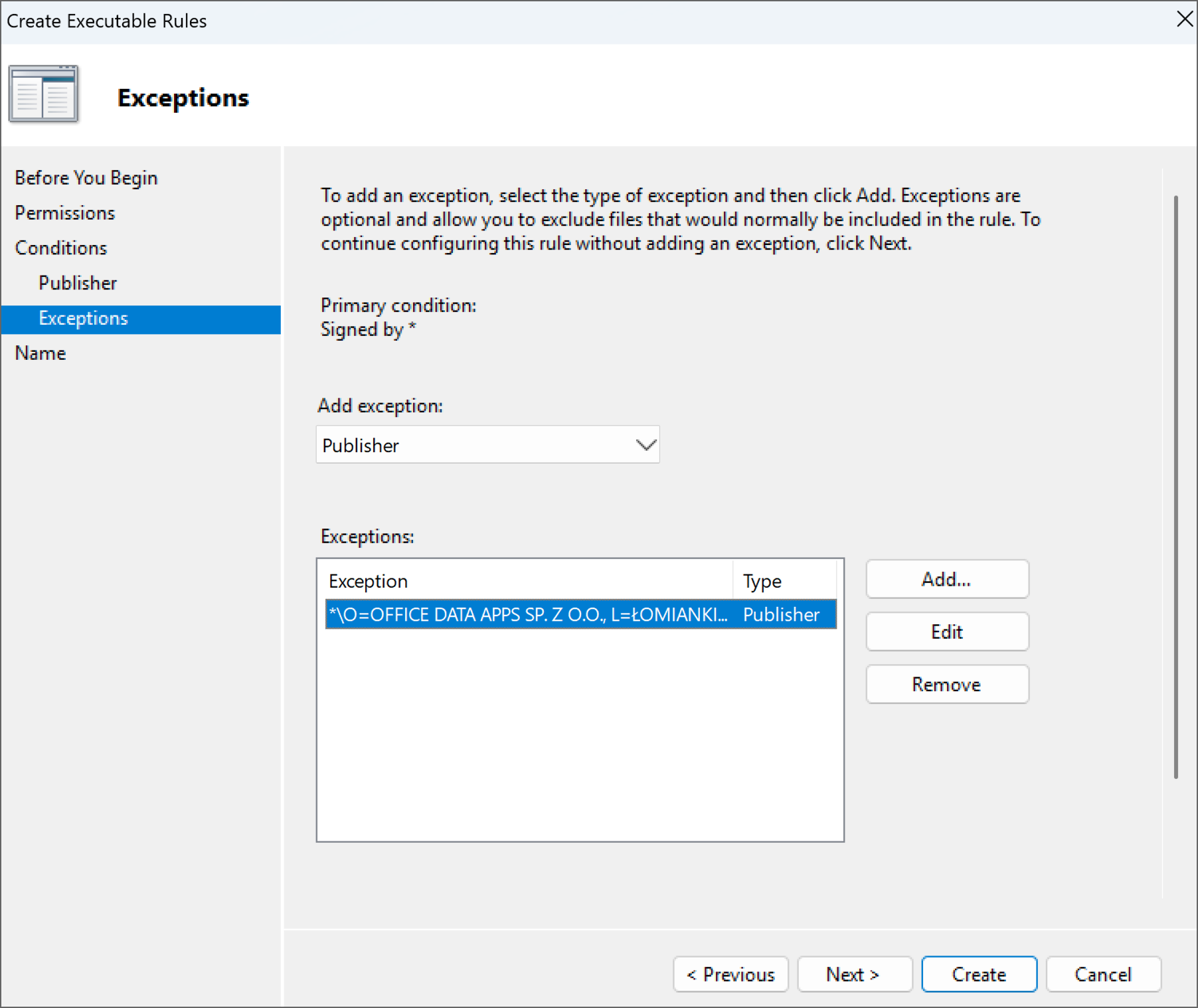Go back with the Previous button

tap(730, 973)
